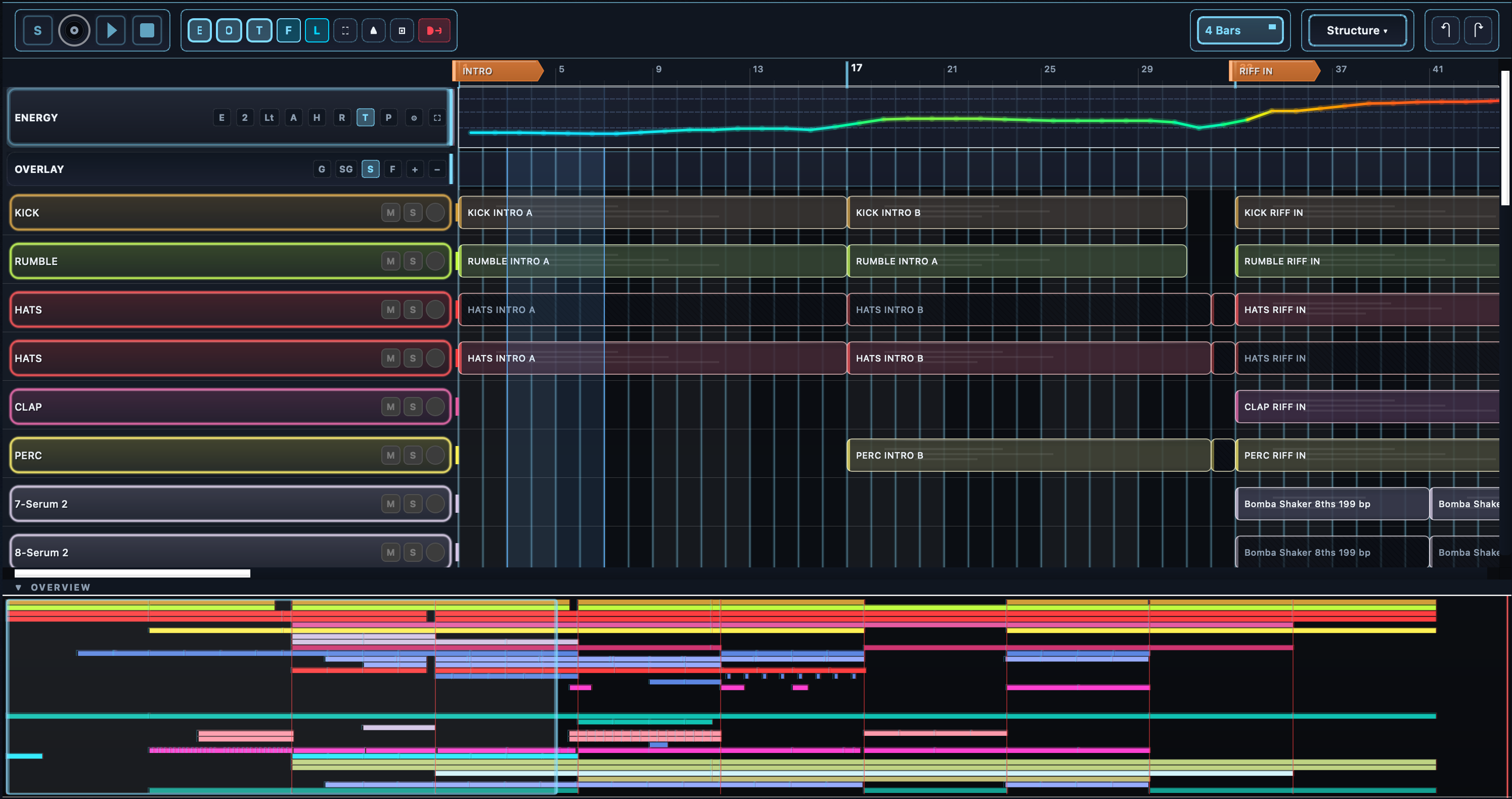This screenshot has height=799, width=1512.
Task: Click the nested square icon in toolbar
Action: [402, 30]
